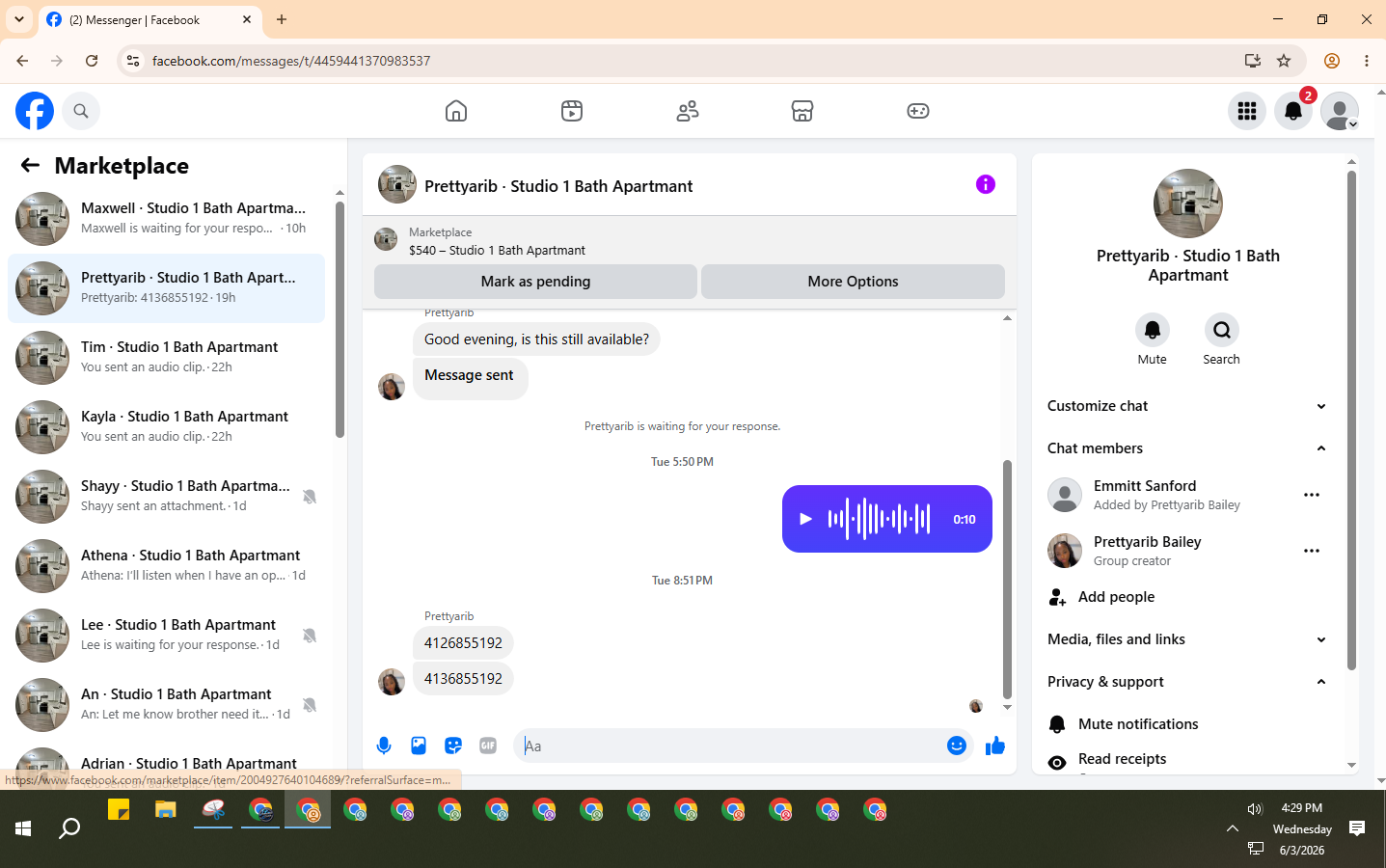Open options for Emmitt Sanford

pyautogui.click(x=1312, y=495)
